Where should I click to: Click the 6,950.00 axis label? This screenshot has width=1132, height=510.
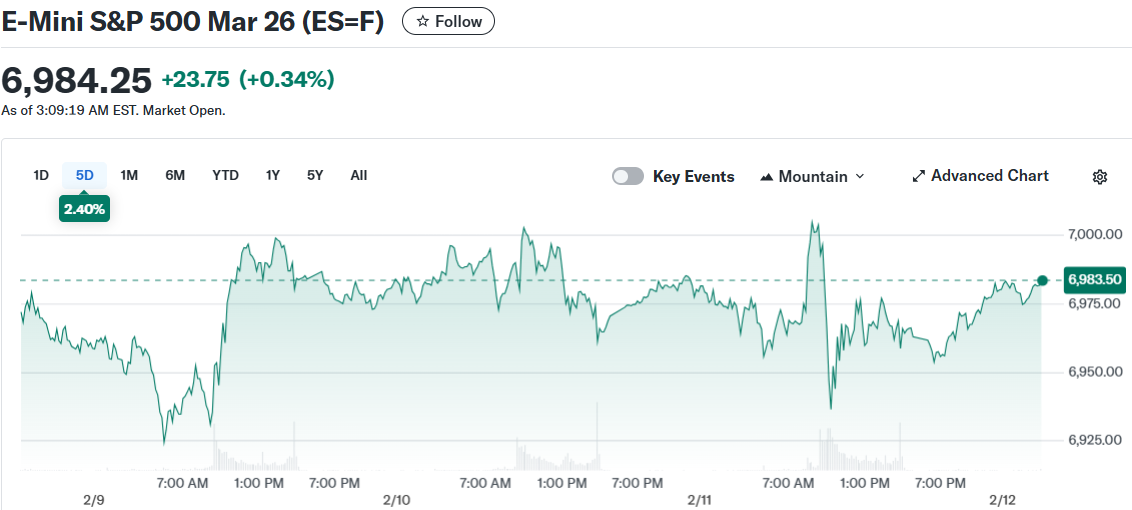[1094, 372]
